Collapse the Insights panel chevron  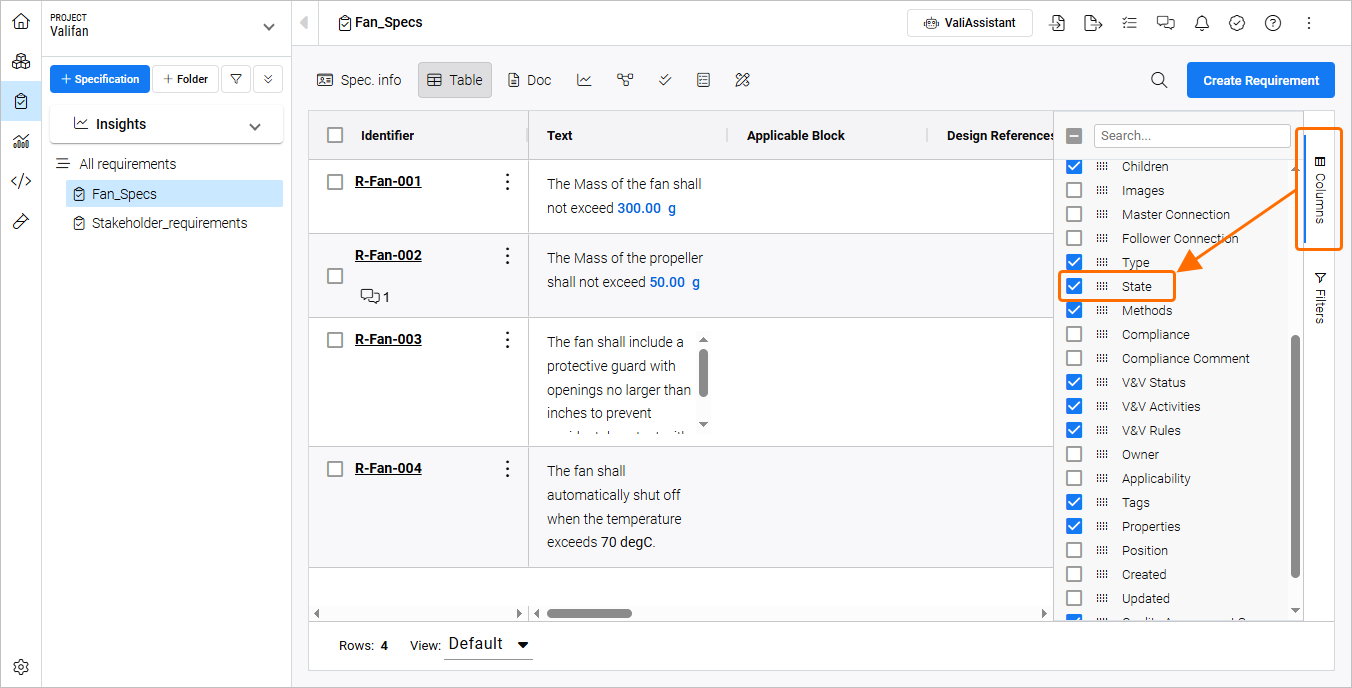[x=255, y=126]
